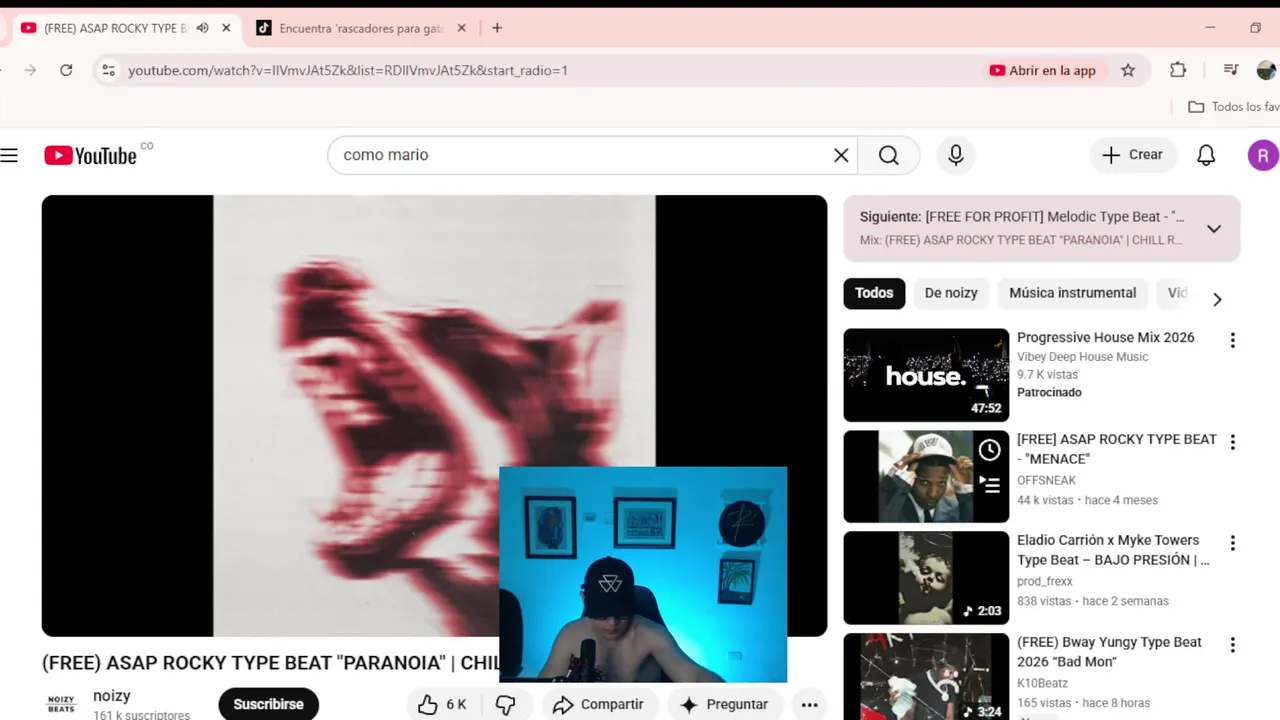The image size is (1280, 720).
Task: Close the ASAP ROCKY TYPE BEAT tab
Action: [x=226, y=28]
